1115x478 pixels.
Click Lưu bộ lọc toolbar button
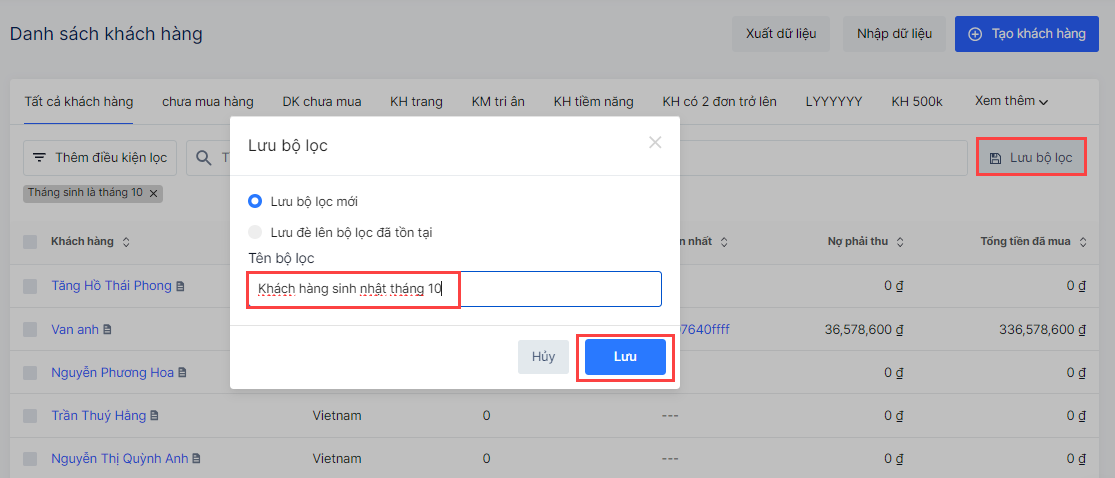tap(1031, 158)
